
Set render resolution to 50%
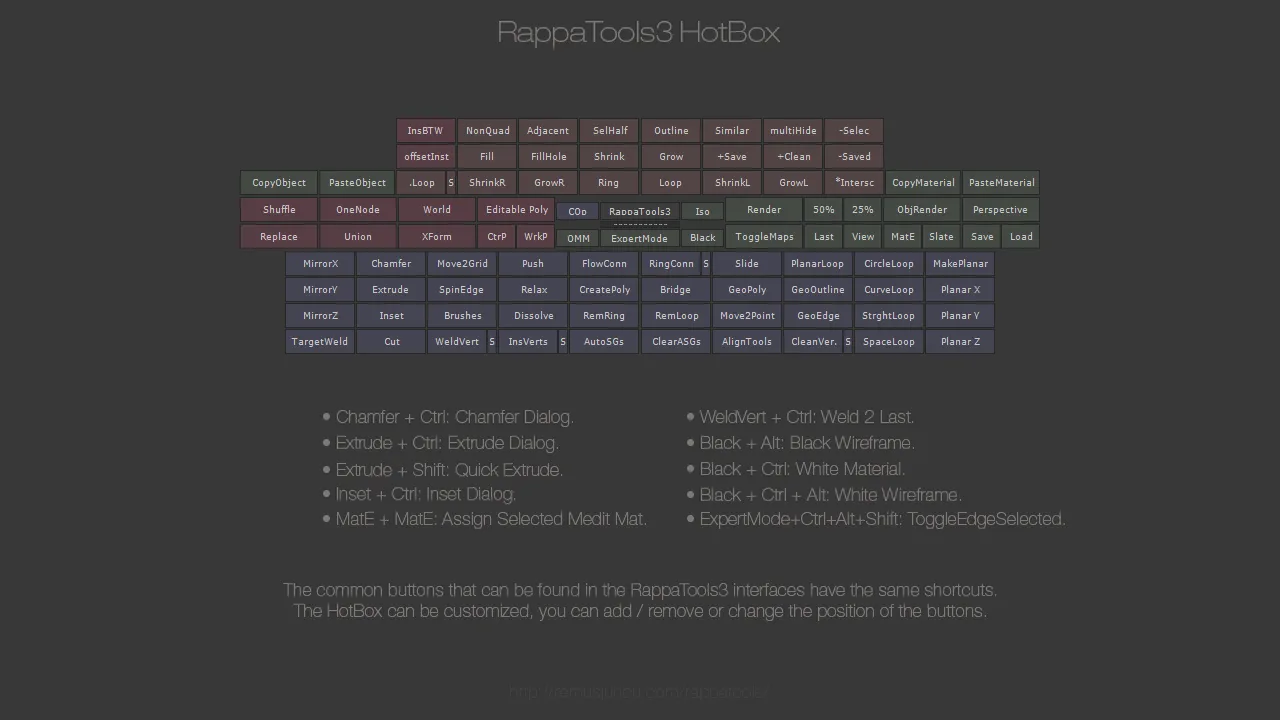click(x=823, y=209)
